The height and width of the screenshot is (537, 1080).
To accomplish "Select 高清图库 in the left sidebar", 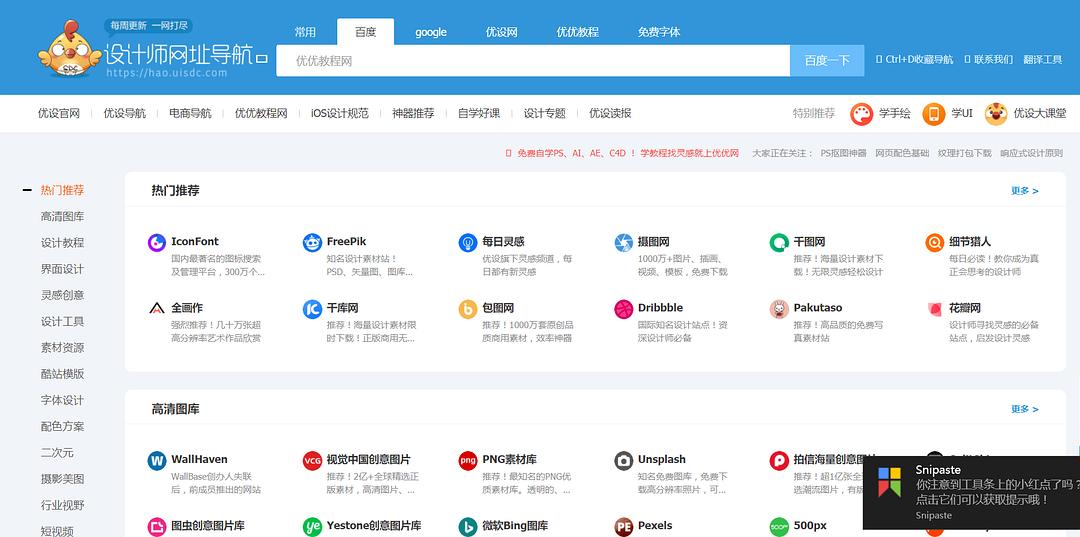I will [x=63, y=217].
